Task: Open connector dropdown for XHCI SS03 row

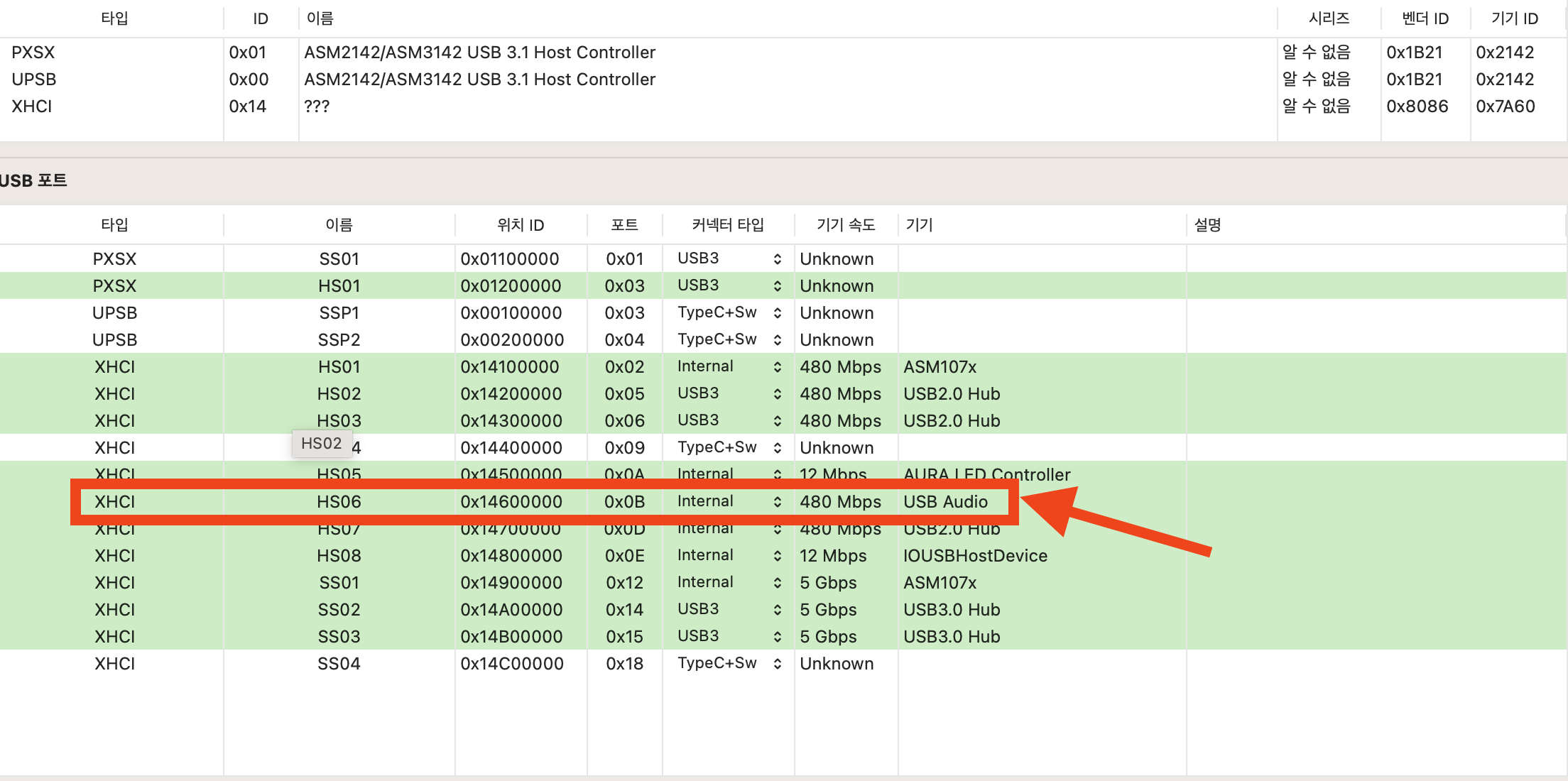Action: (x=729, y=636)
